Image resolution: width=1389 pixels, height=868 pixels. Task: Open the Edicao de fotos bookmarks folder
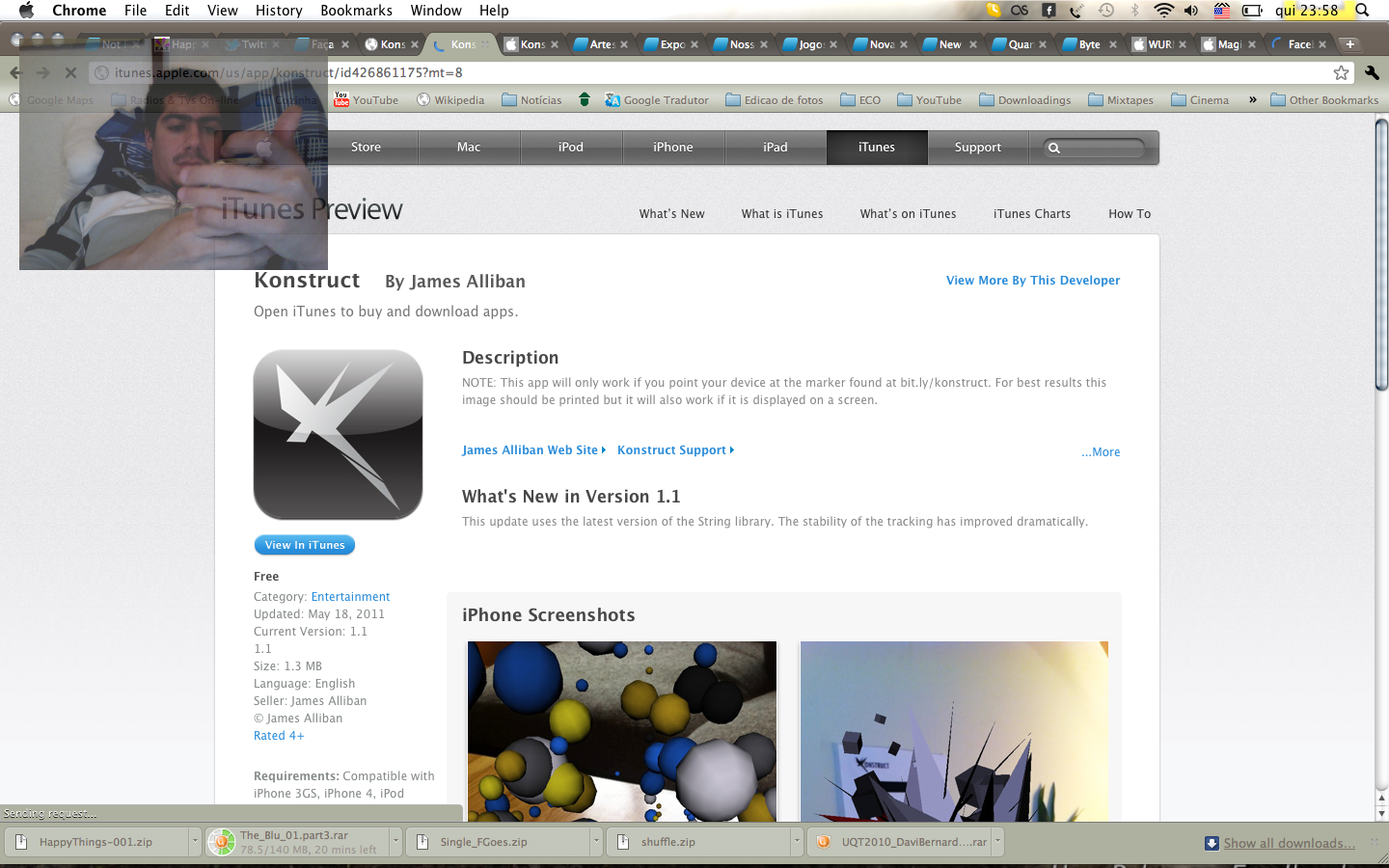(775, 100)
